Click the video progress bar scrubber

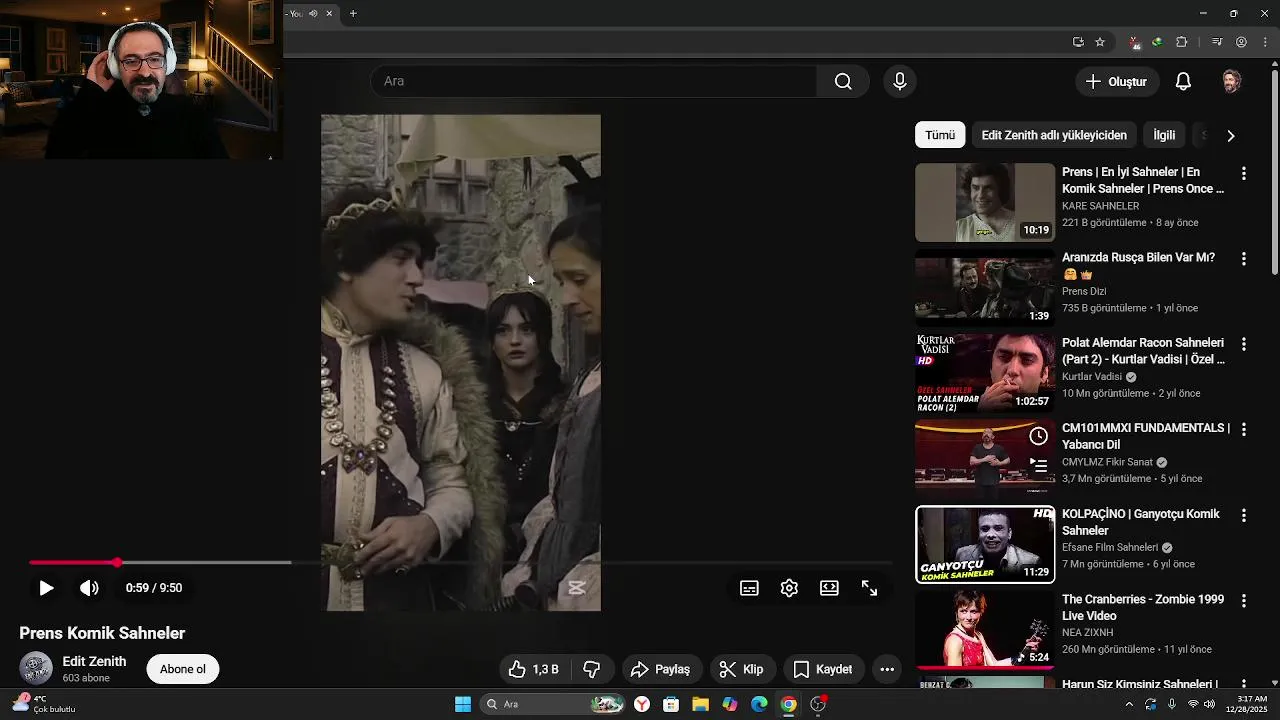[x=117, y=563]
